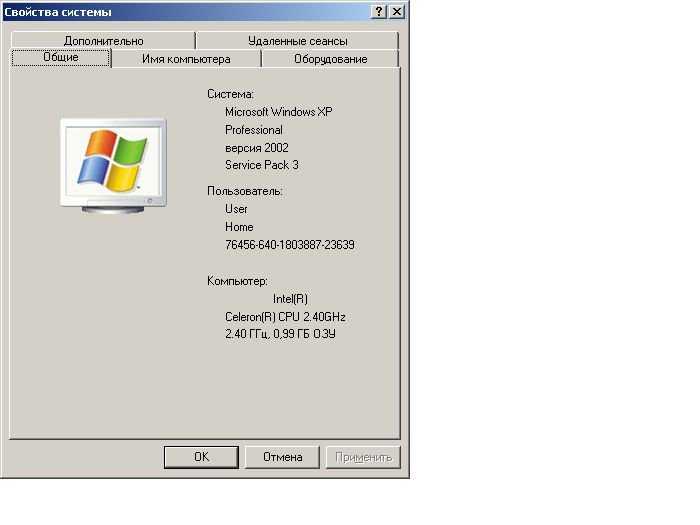Switch to the Оборудование tab

[x=330, y=59]
